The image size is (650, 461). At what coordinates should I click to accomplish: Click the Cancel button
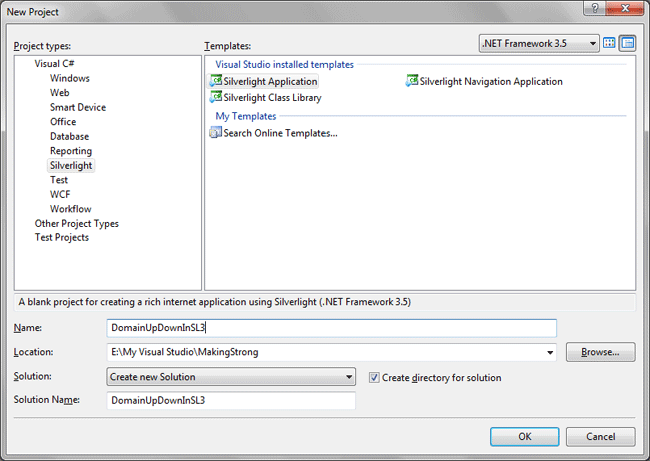pyautogui.click(x=600, y=436)
